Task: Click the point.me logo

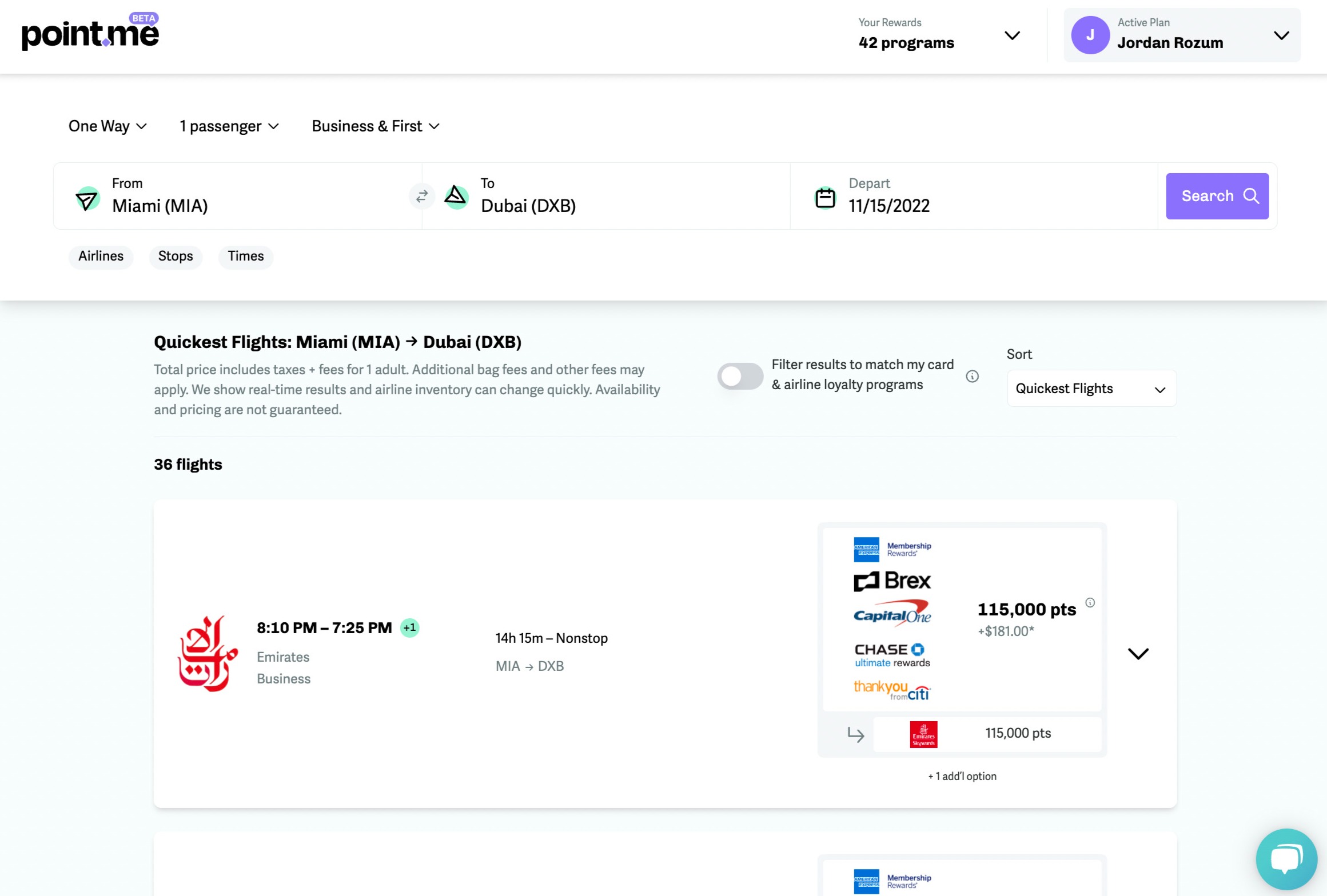Action: 90,33
